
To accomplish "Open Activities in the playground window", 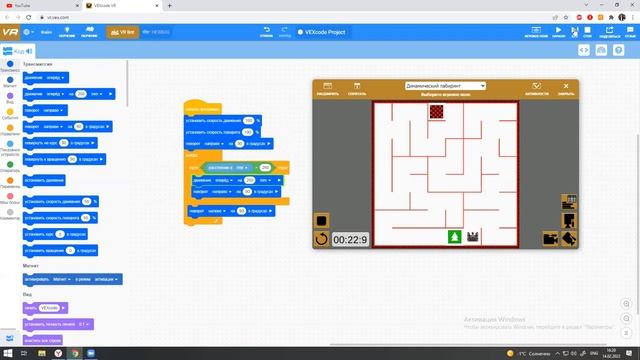I will [536, 89].
